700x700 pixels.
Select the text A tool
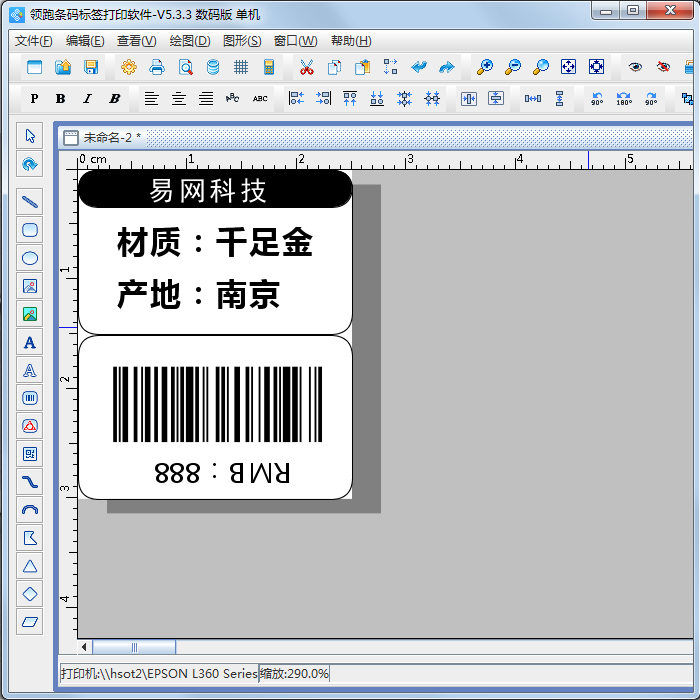30,342
